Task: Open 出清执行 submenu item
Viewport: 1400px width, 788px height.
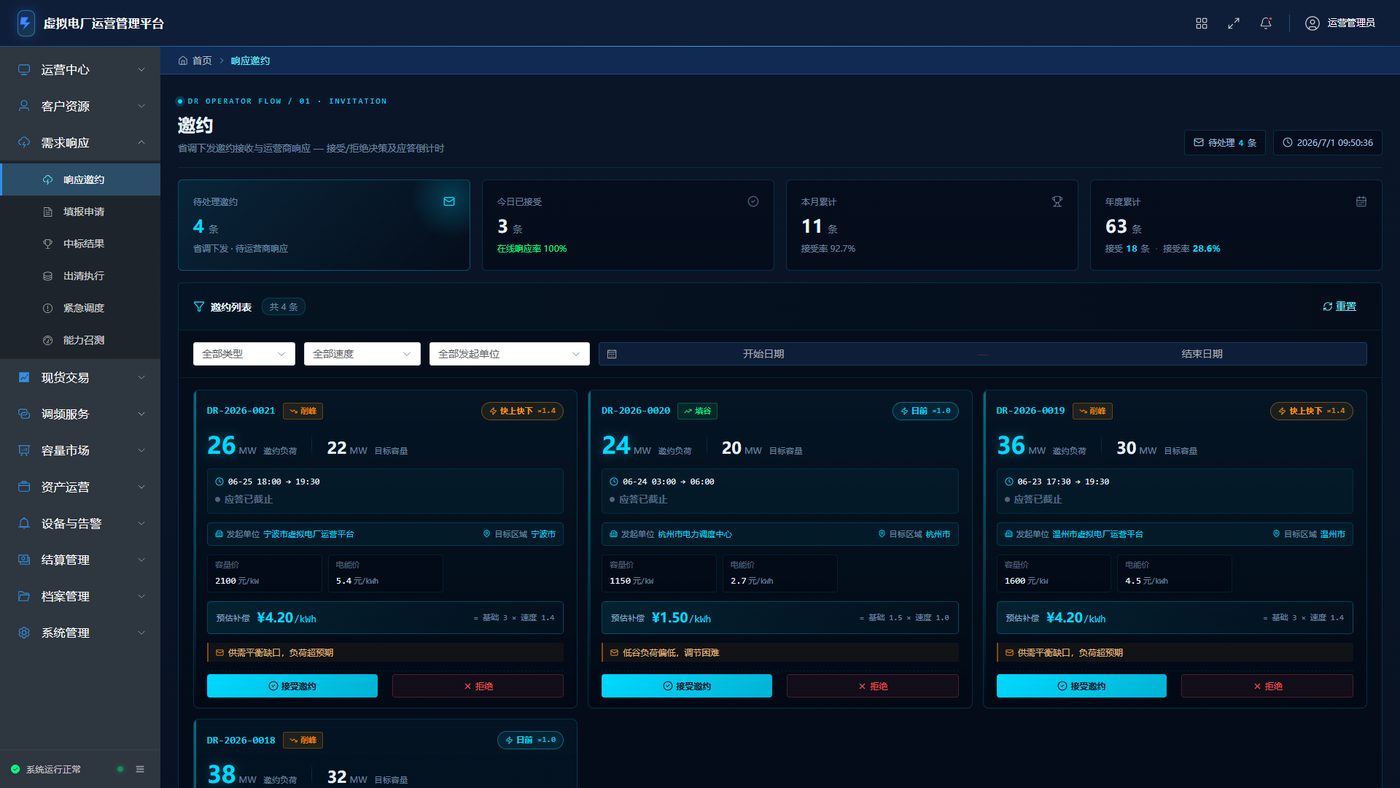Action: click(x=80, y=276)
